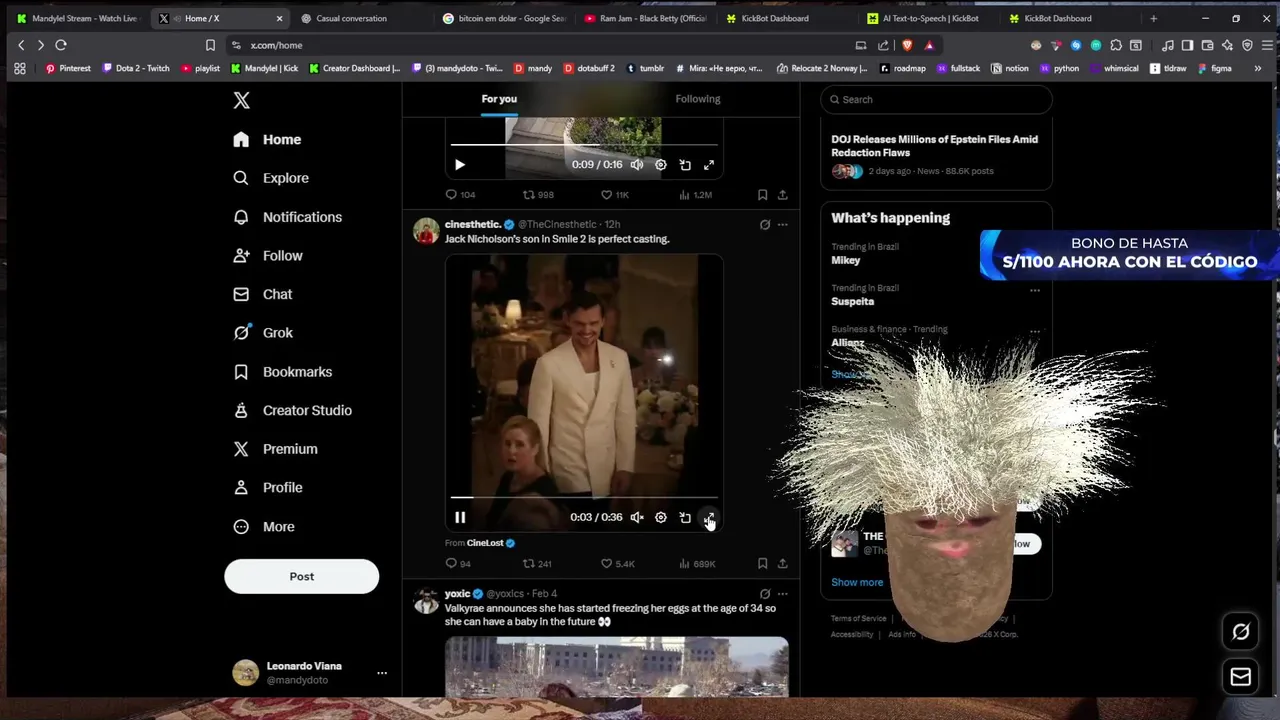Open Explore from the X sidebar

pos(271,178)
